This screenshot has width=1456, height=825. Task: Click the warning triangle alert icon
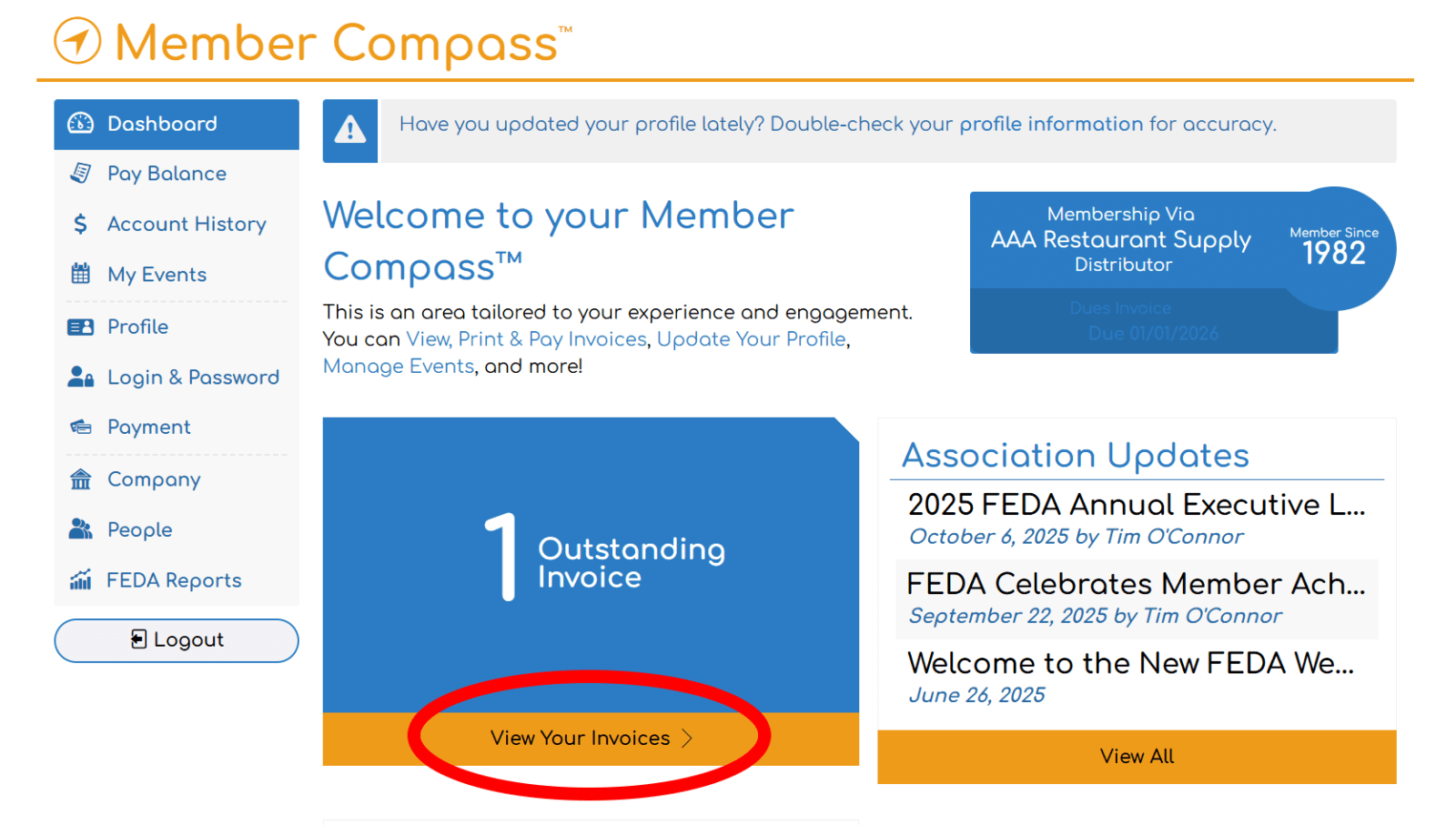pos(350,130)
